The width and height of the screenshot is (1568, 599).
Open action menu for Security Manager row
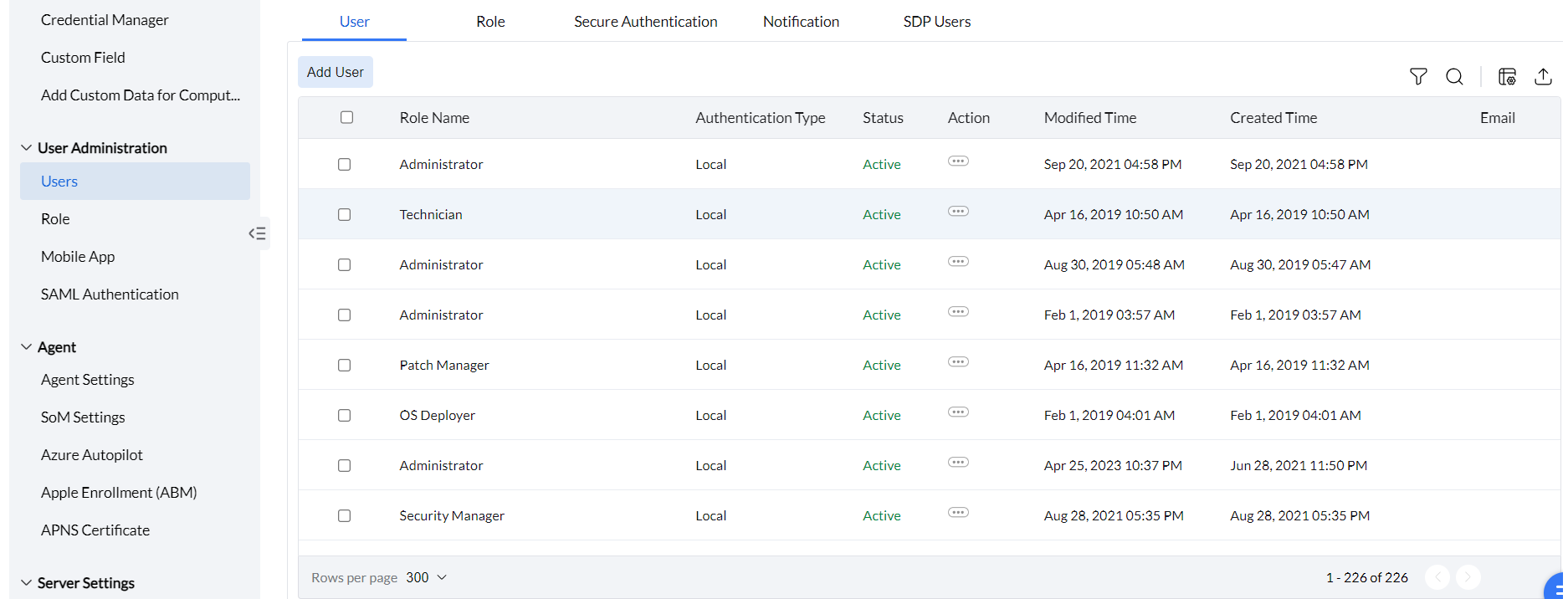click(x=958, y=513)
